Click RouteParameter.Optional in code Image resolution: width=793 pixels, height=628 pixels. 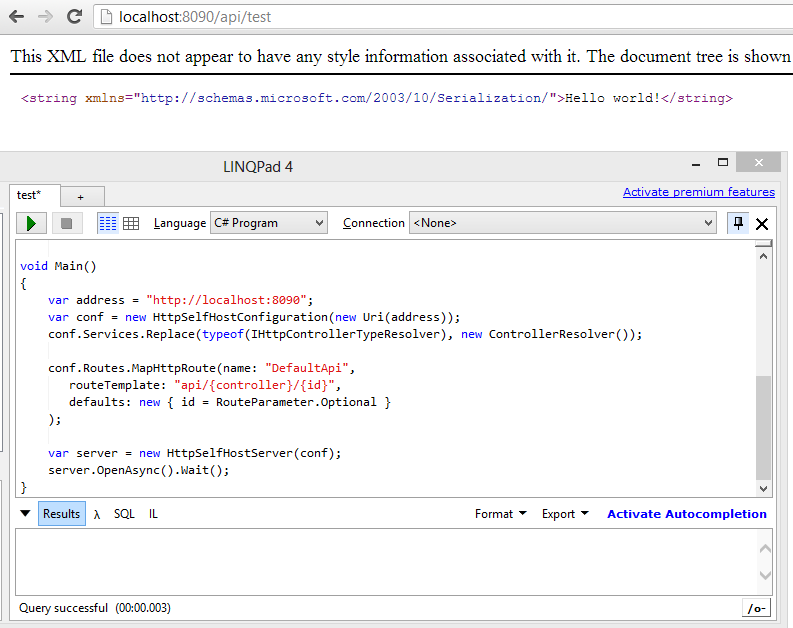point(296,402)
